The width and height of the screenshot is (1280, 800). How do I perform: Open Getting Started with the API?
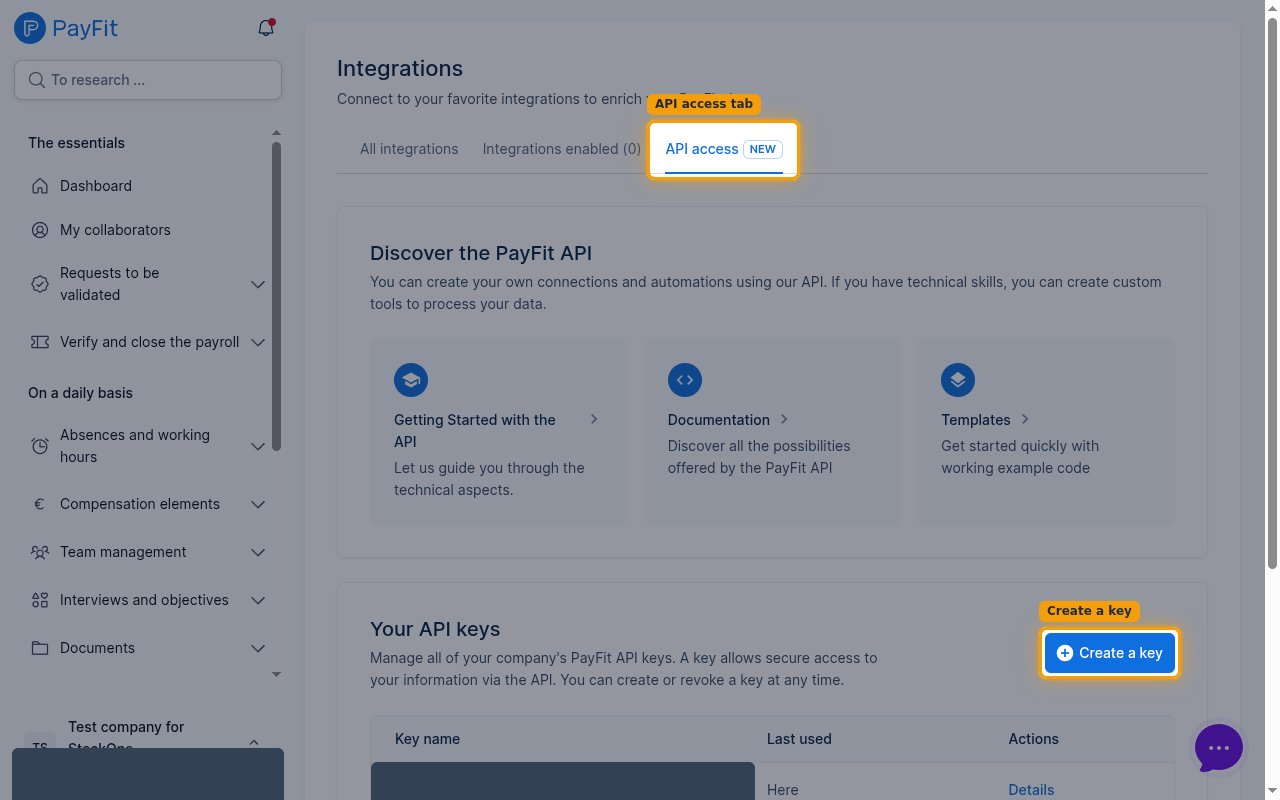pos(497,431)
